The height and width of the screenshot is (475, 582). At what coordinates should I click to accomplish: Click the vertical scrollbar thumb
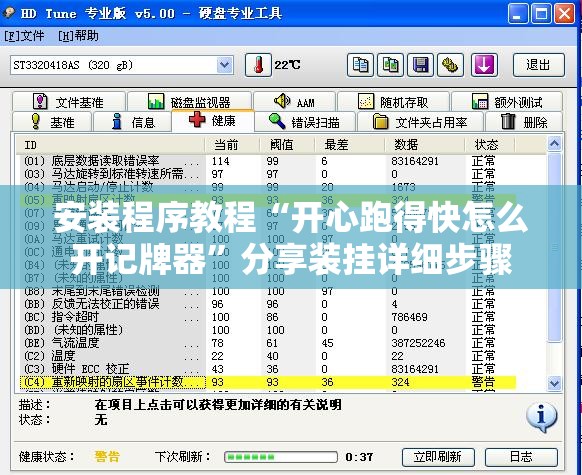pyautogui.click(x=554, y=247)
